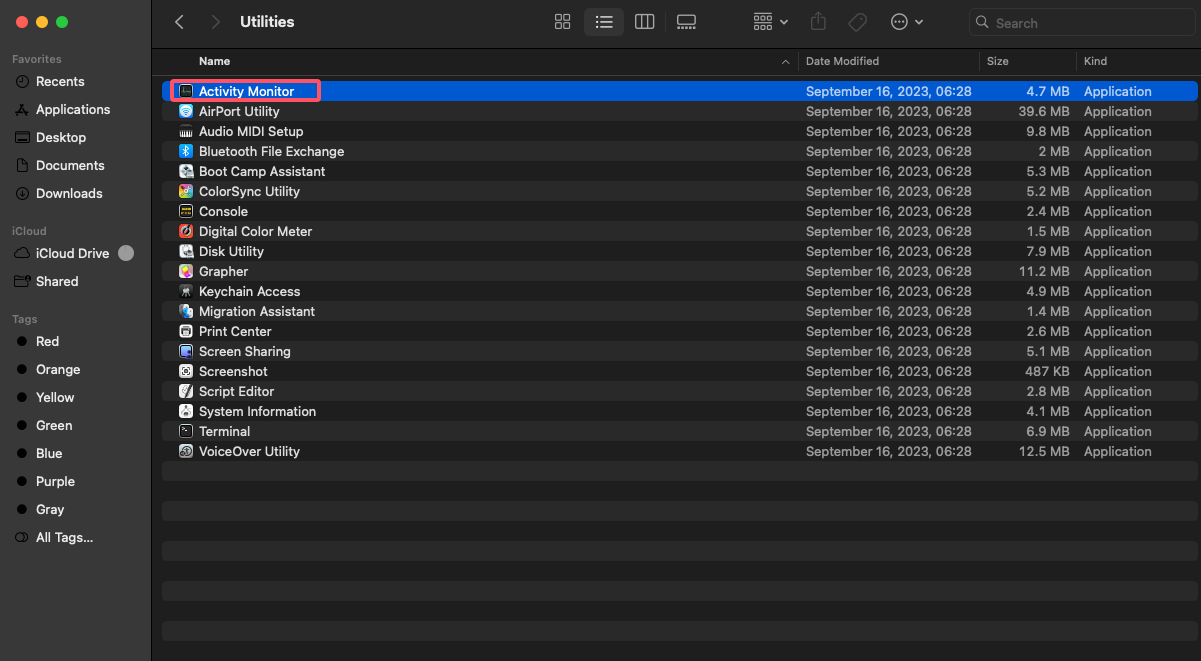
Task: Click the Migration Assistant icon
Action: click(186, 311)
